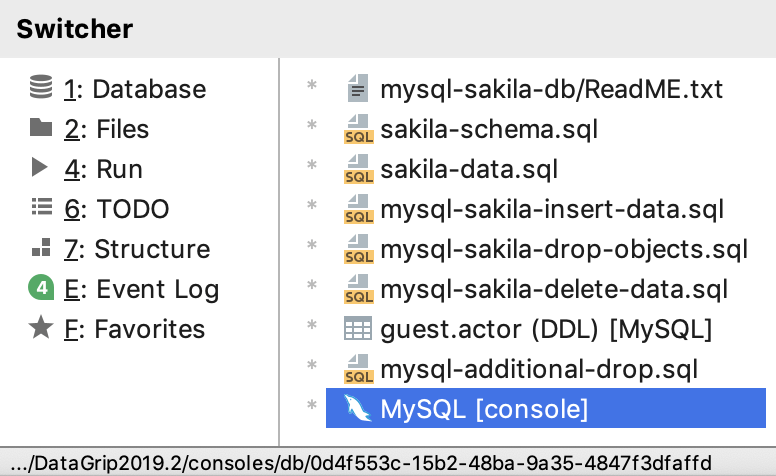The height and width of the screenshot is (476, 776).
Task: Click the Structure tool window icon
Action: point(41,249)
